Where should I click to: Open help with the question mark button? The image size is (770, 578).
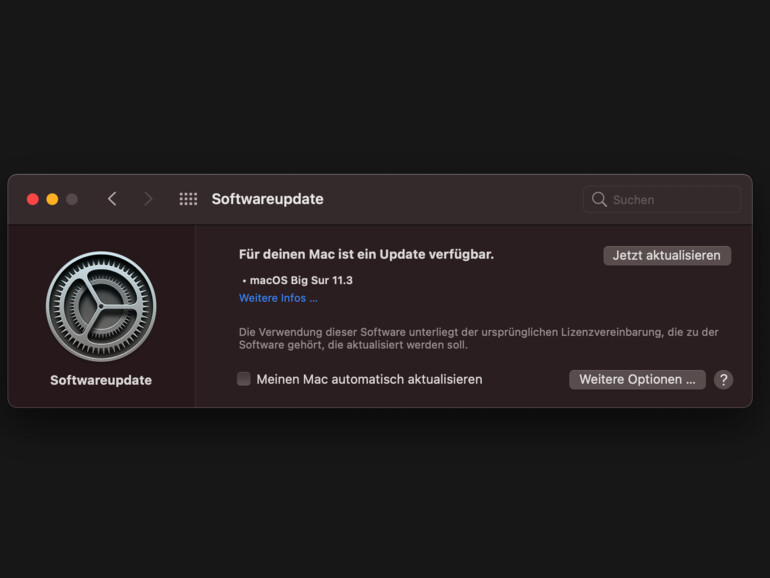click(x=723, y=380)
